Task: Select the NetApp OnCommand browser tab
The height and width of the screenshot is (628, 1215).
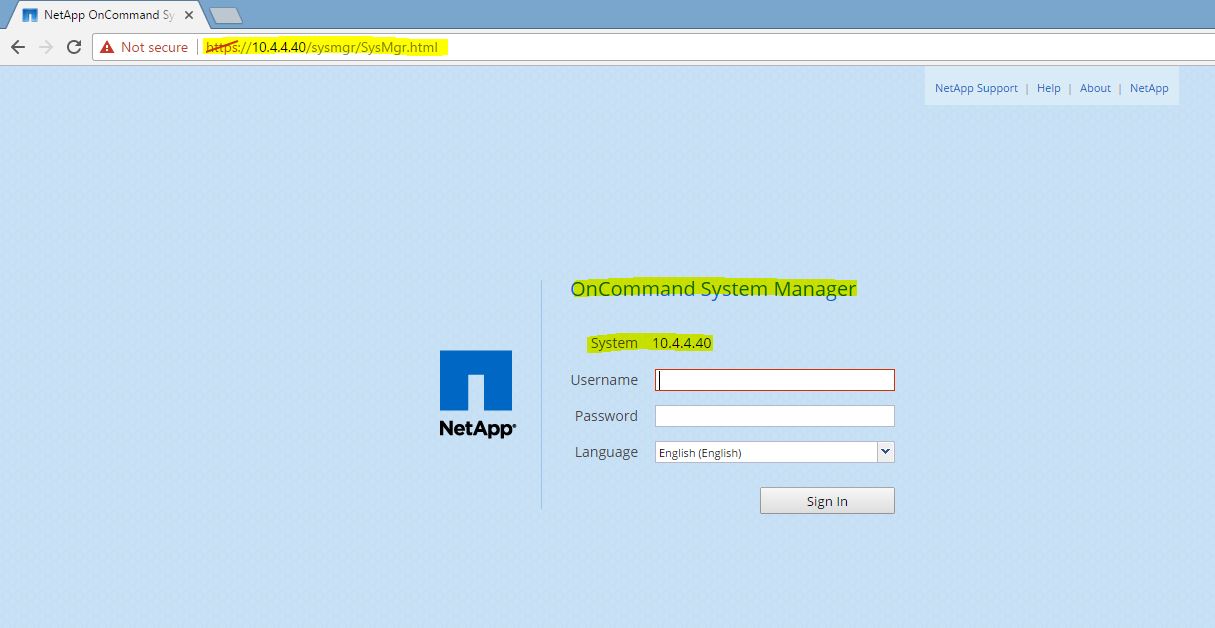Action: point(102,15)
